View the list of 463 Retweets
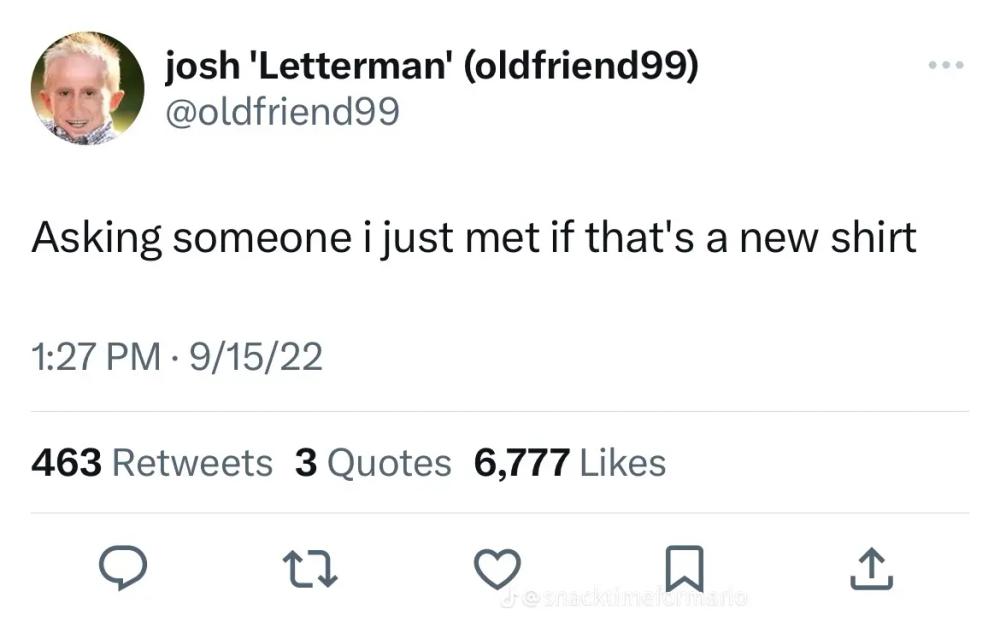 click(152, 463)
